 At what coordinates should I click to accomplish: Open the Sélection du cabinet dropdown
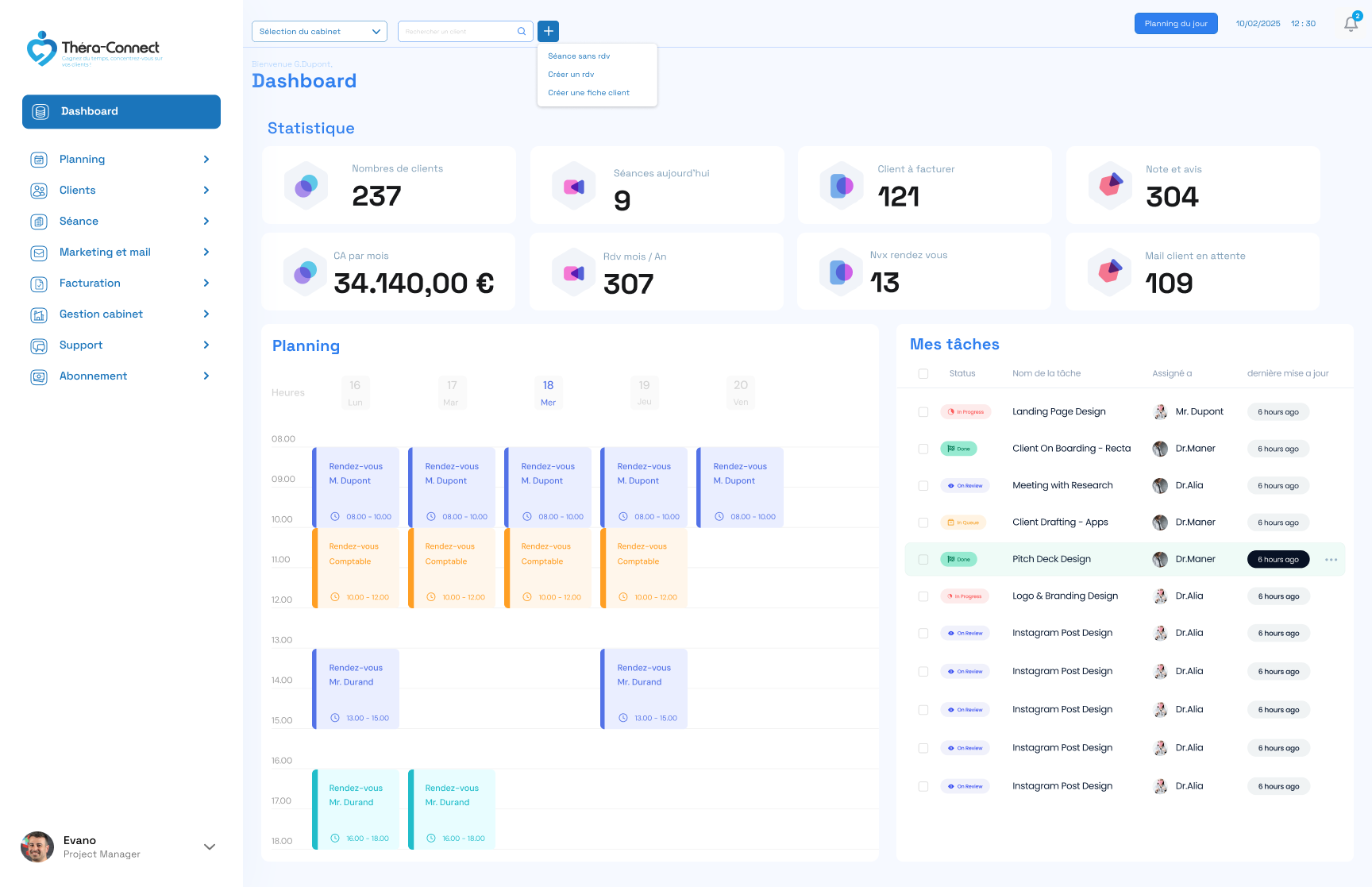click(x=319, y=32)
